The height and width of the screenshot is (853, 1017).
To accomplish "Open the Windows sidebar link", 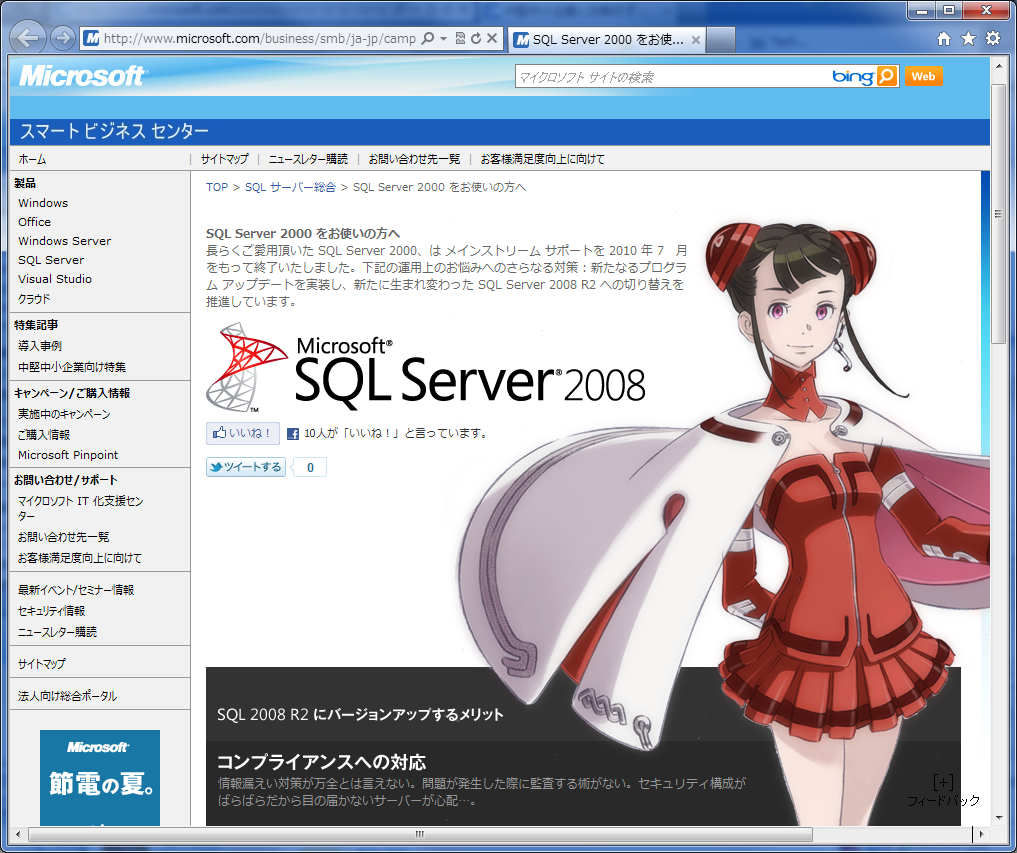I will 43,203.
